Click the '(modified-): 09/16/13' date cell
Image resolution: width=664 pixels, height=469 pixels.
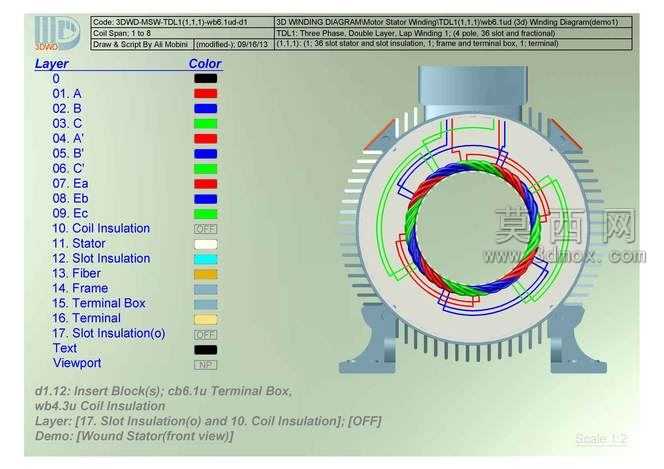click(234, 44)
